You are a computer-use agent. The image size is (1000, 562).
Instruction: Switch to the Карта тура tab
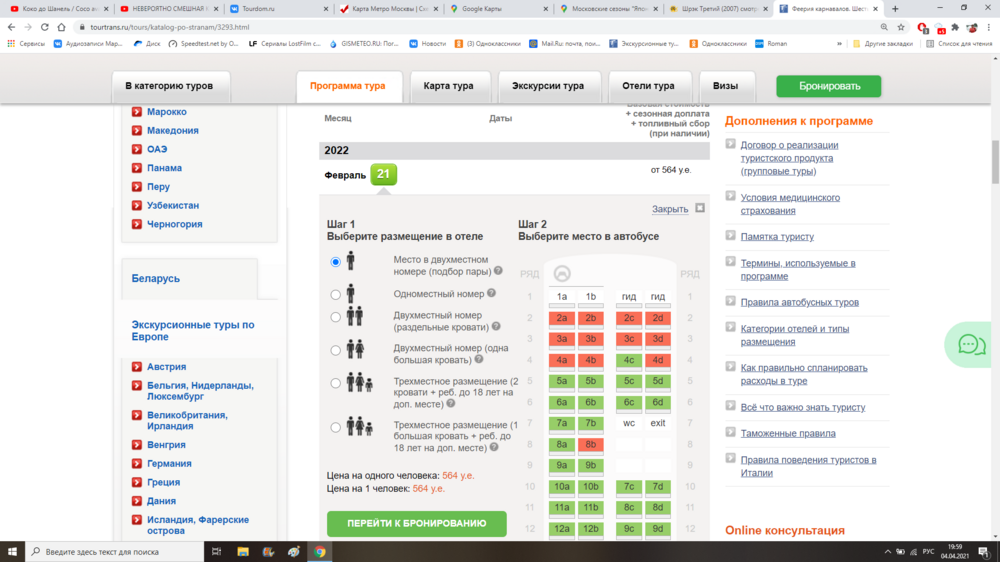coord(449,86)
